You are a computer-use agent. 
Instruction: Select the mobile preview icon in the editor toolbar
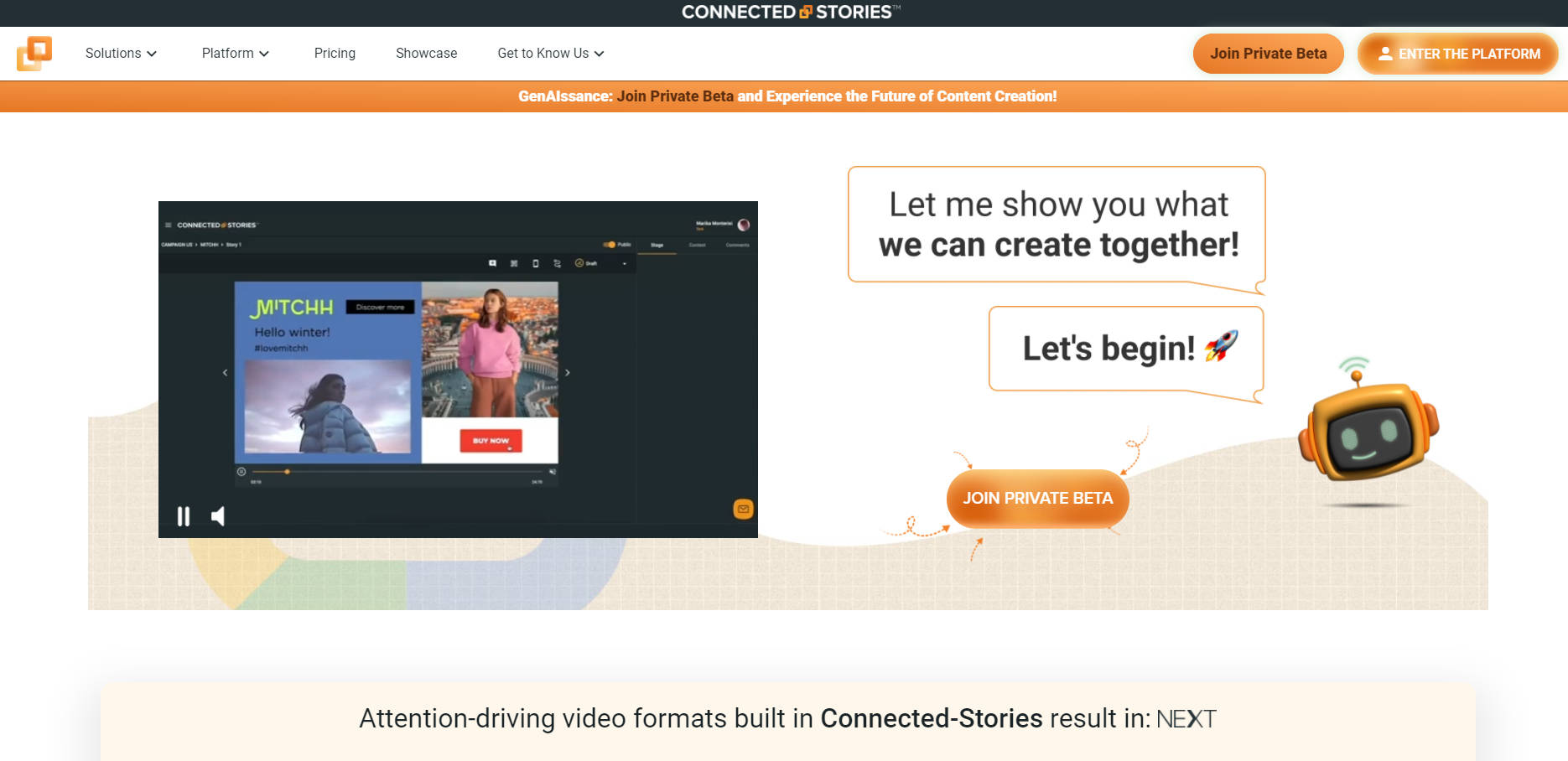tap(536, 263)
